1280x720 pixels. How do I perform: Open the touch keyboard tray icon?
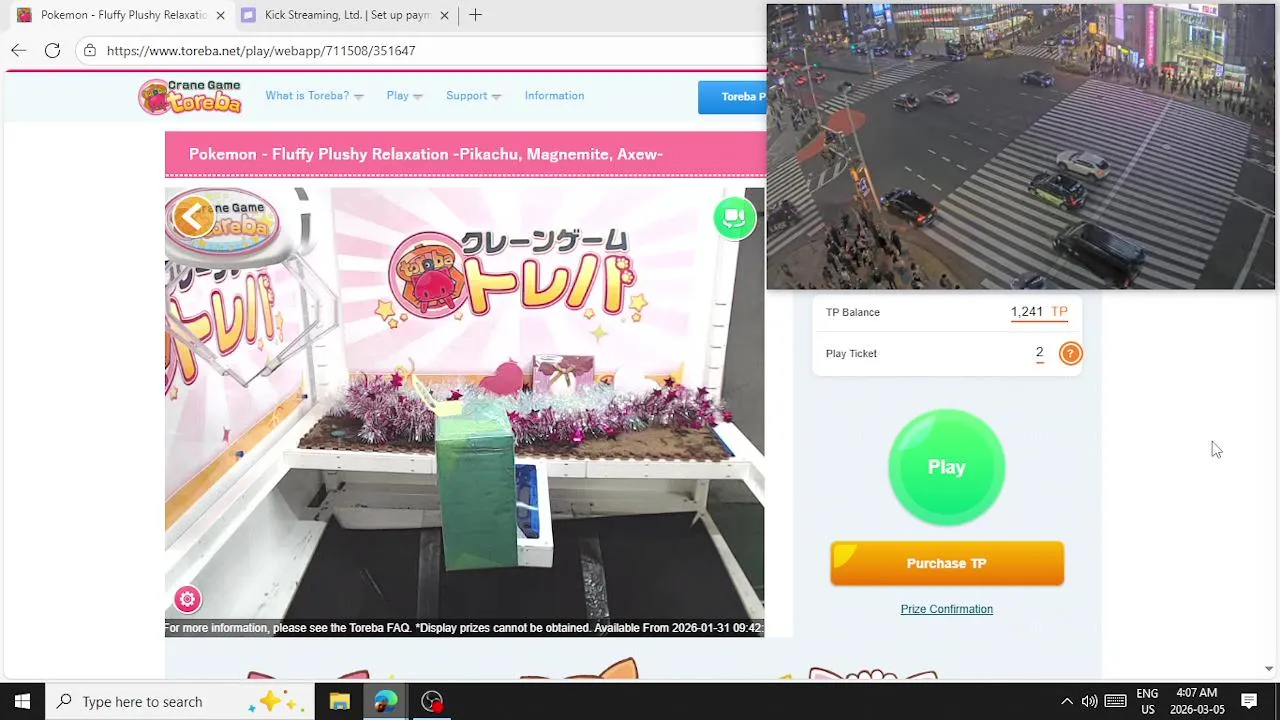point(1116,701)
